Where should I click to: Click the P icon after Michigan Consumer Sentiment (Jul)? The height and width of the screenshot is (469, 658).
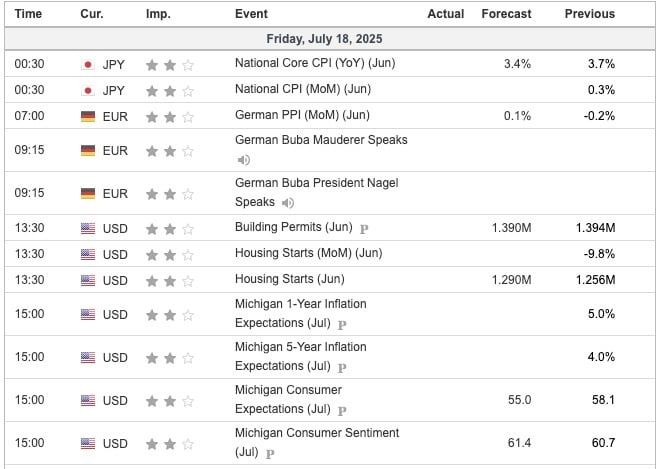coord(270,453)
